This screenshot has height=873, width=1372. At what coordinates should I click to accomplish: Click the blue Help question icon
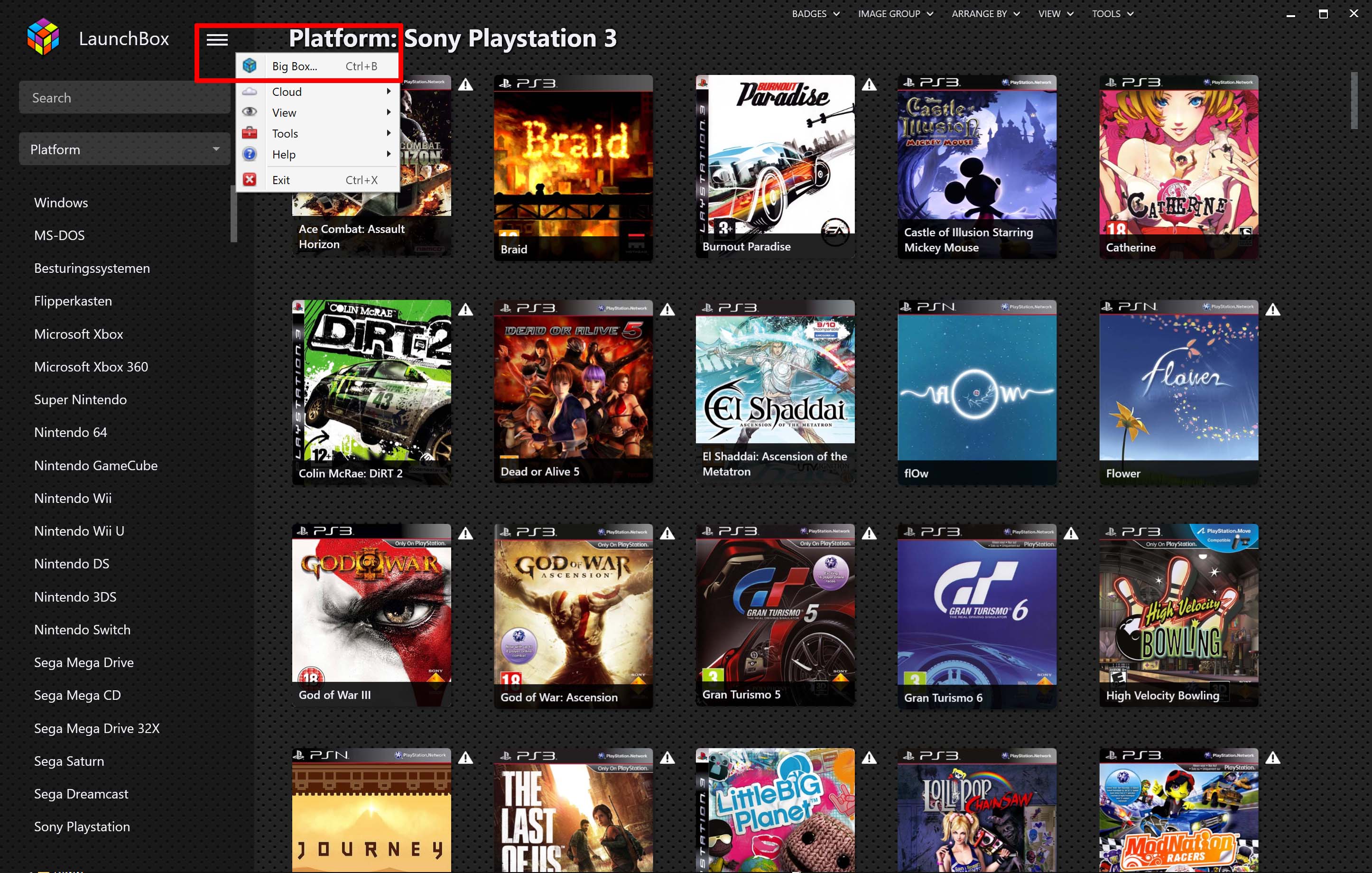pos(250,154)
